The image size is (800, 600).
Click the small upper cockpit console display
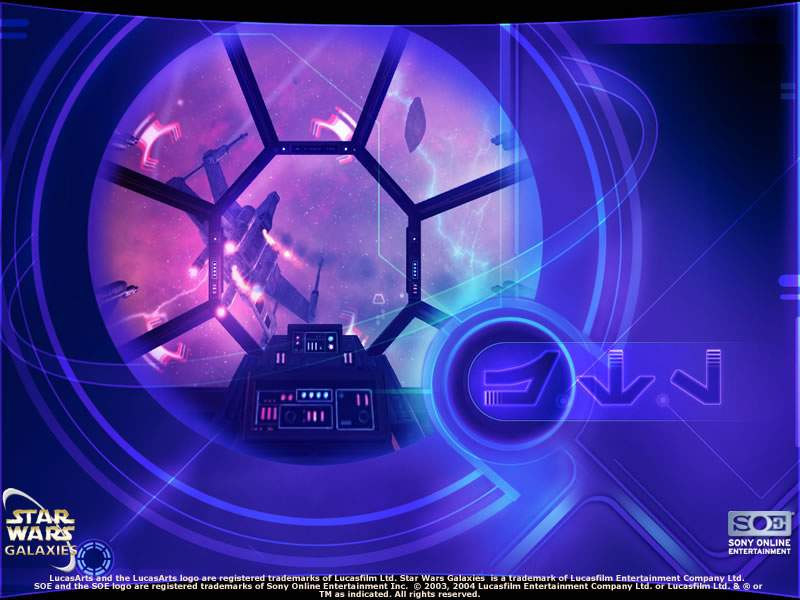[318, 342]
